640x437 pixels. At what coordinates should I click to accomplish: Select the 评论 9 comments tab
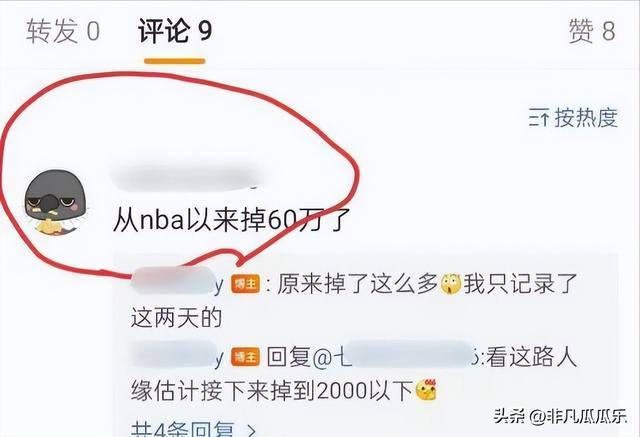[x=175, y=31]
